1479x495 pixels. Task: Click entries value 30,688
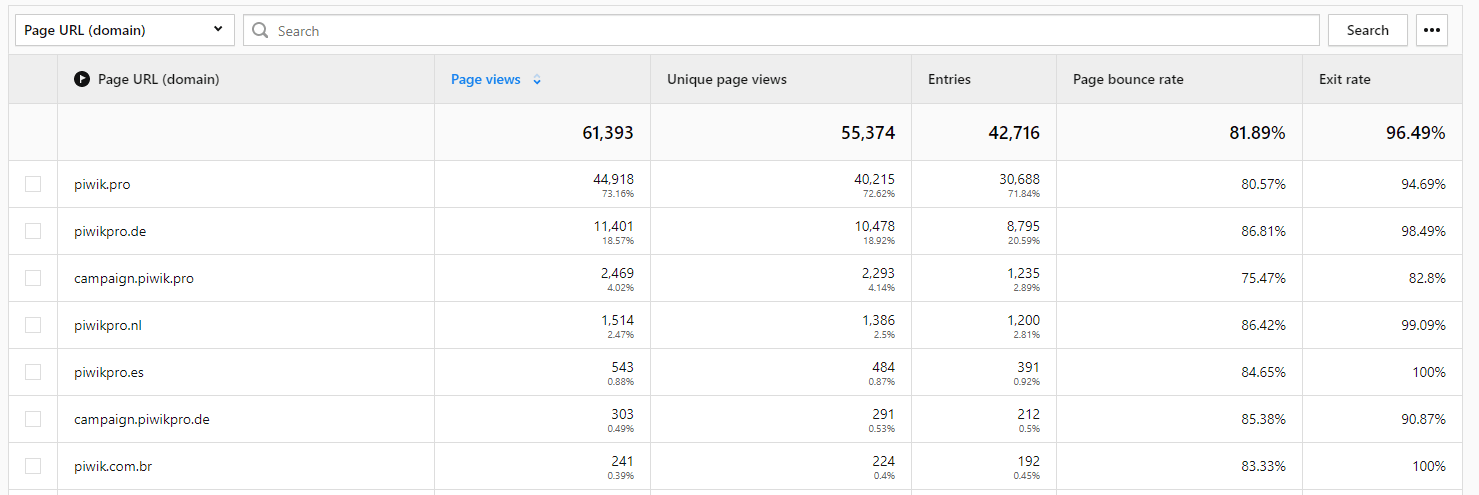1019,179
